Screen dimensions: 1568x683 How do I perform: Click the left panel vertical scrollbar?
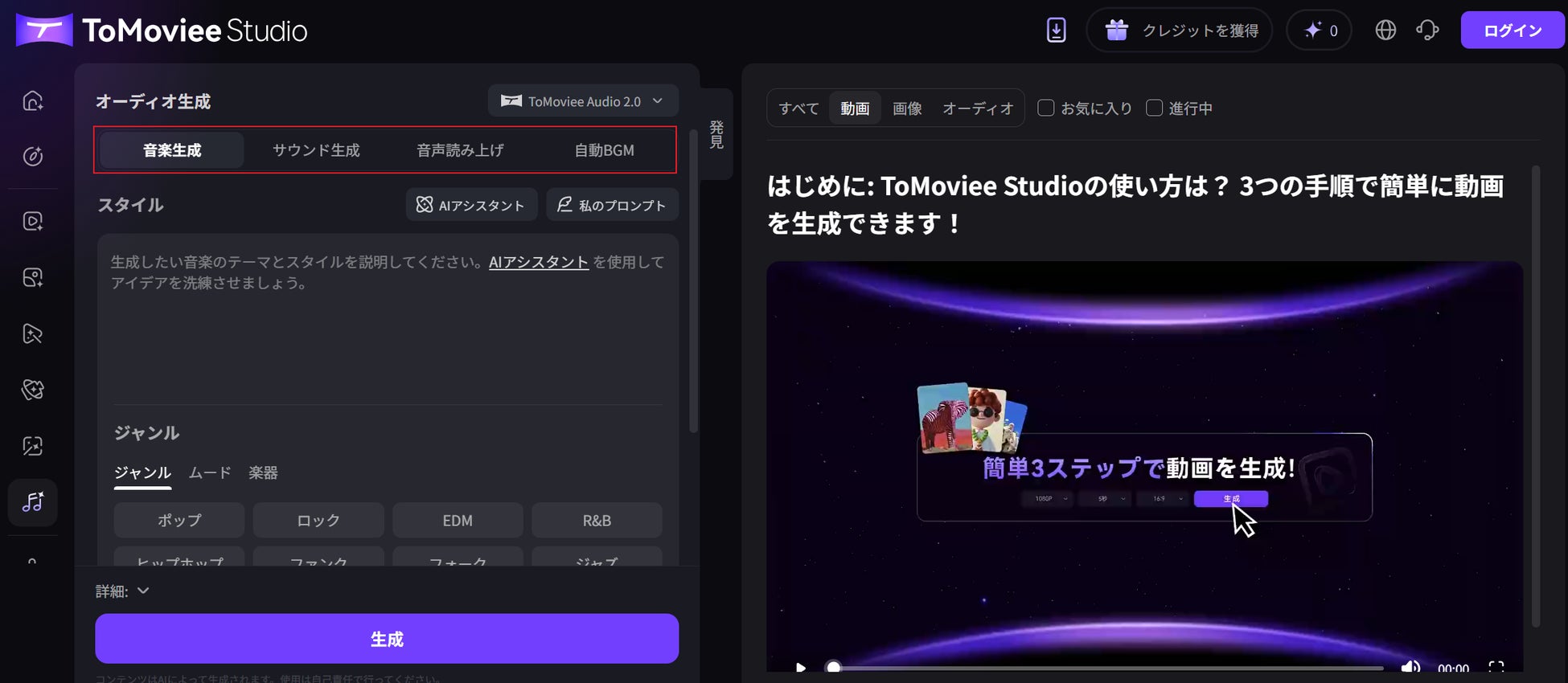[693, 281]
